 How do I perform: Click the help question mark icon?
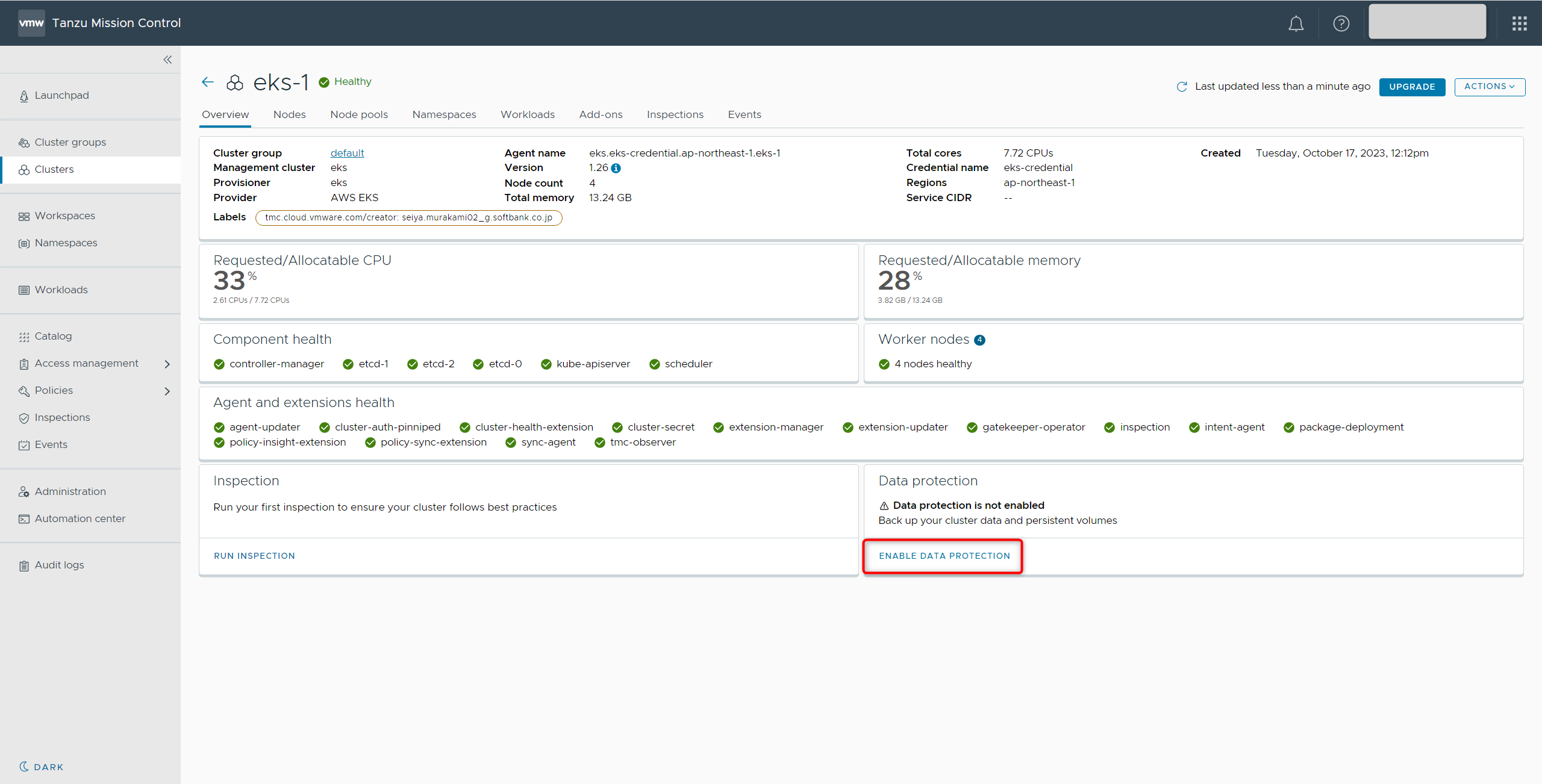pyautogui.click(x=1341, y=23)
